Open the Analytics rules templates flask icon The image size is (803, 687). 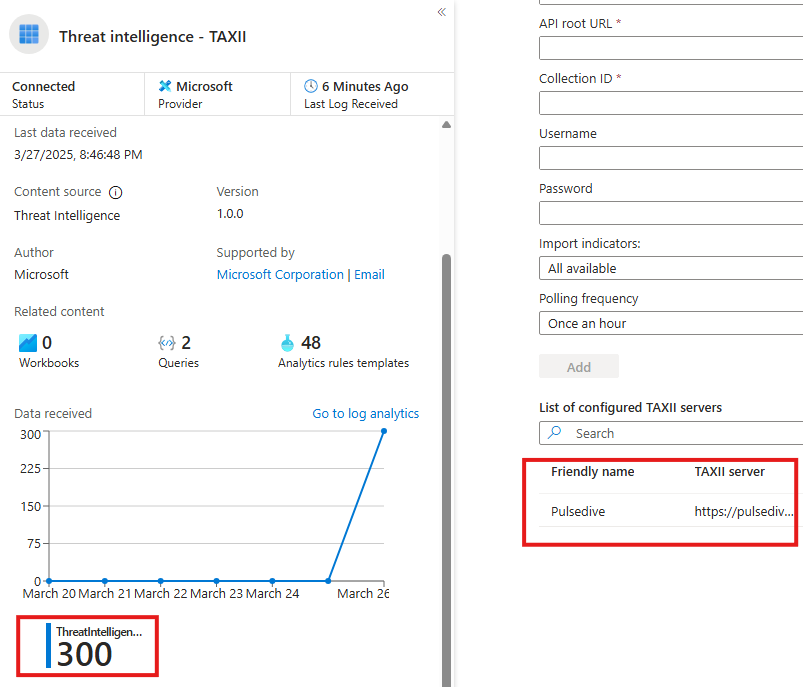[287, 343]
